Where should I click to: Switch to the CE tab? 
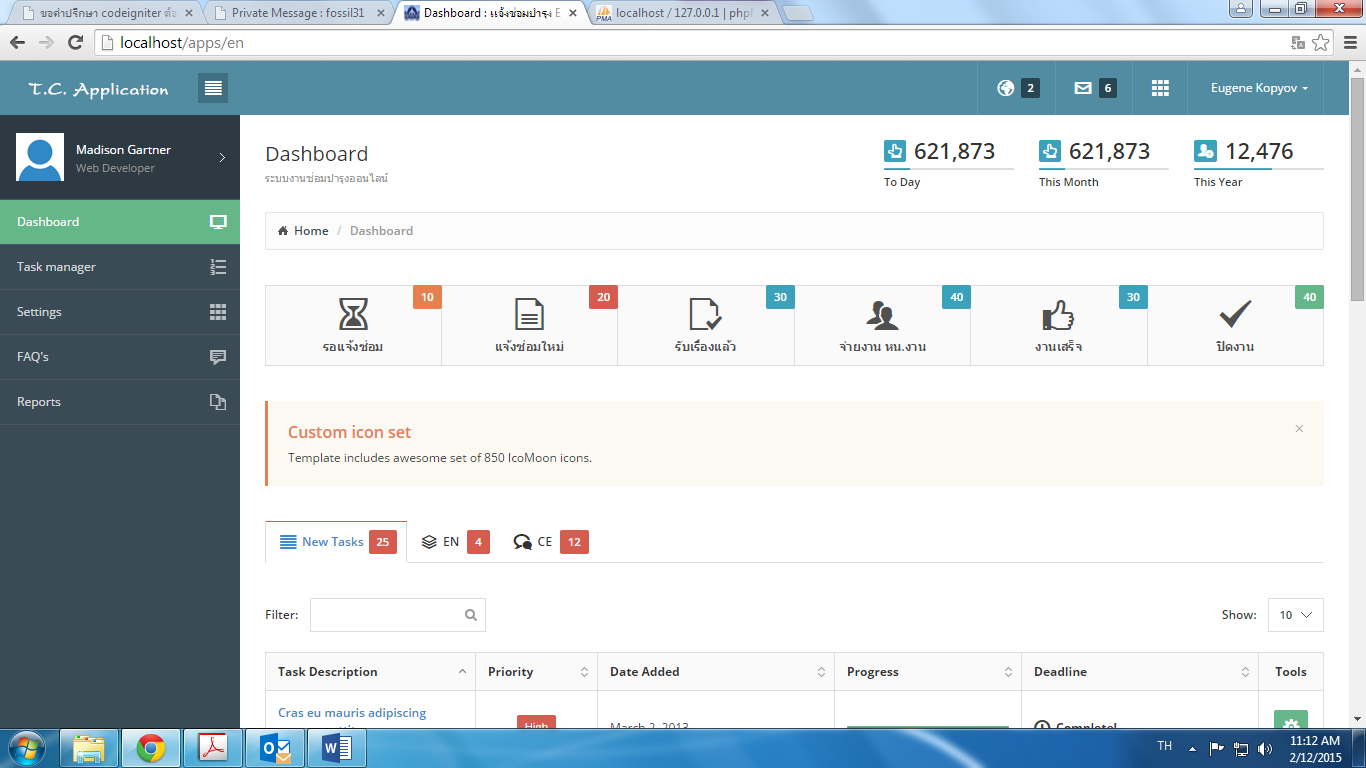point(550,542)
